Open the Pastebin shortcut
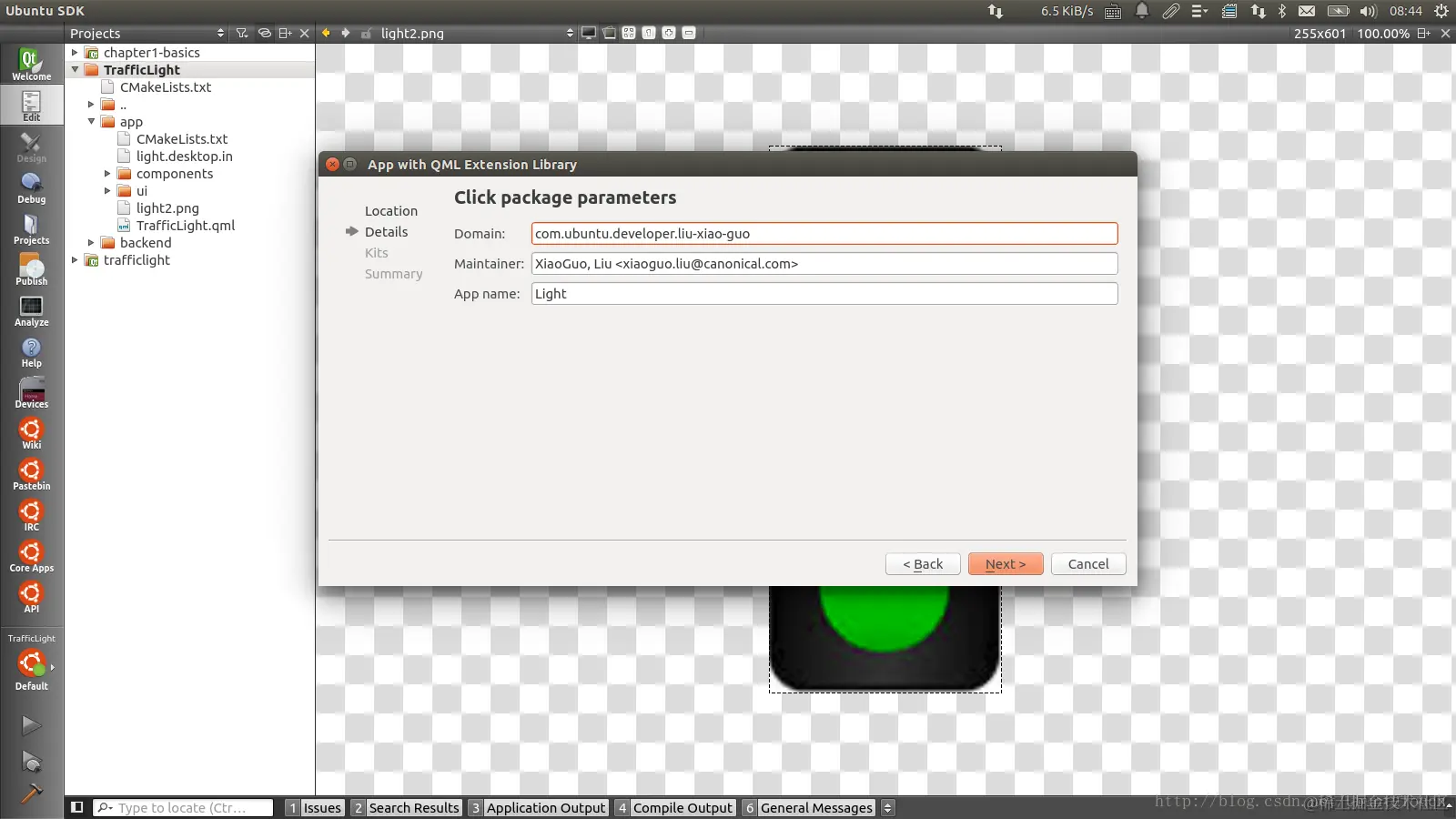 point(31,474)
